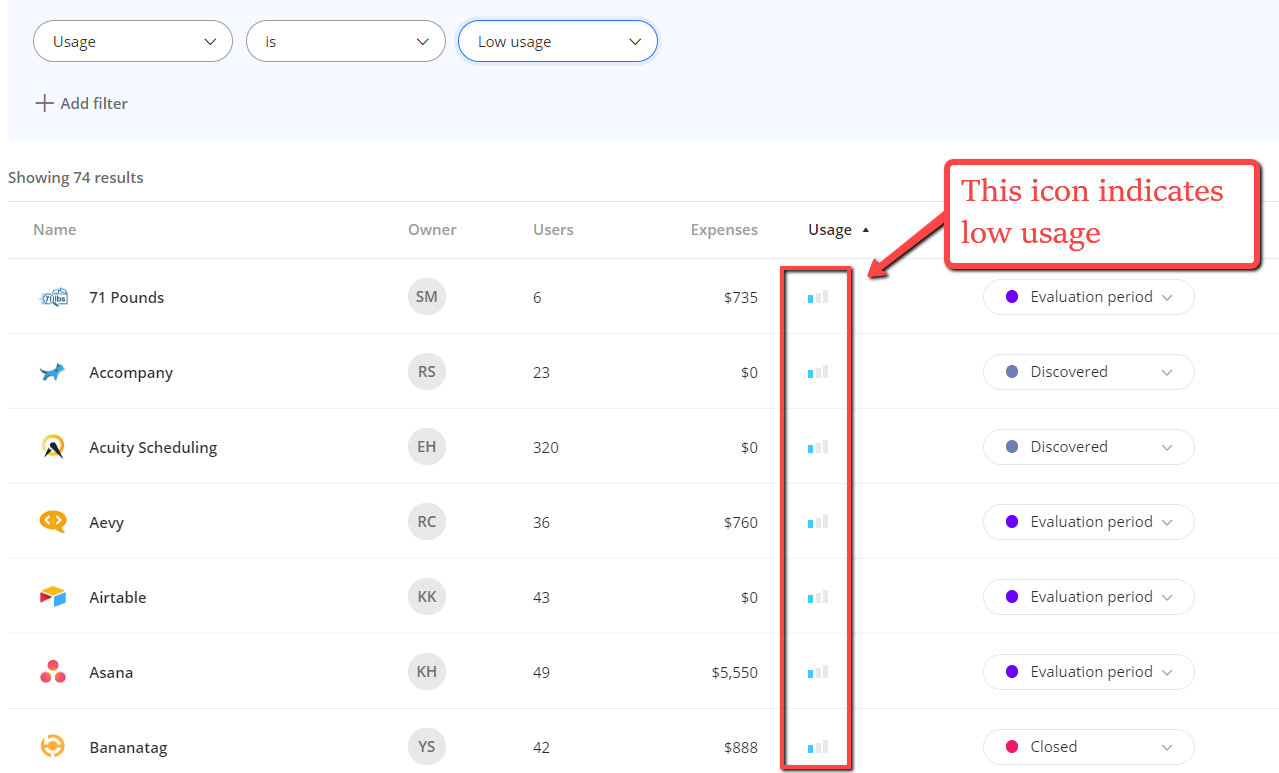1279x773 pixels.
Task: Click the Accompany app logo
Action: 53,372
